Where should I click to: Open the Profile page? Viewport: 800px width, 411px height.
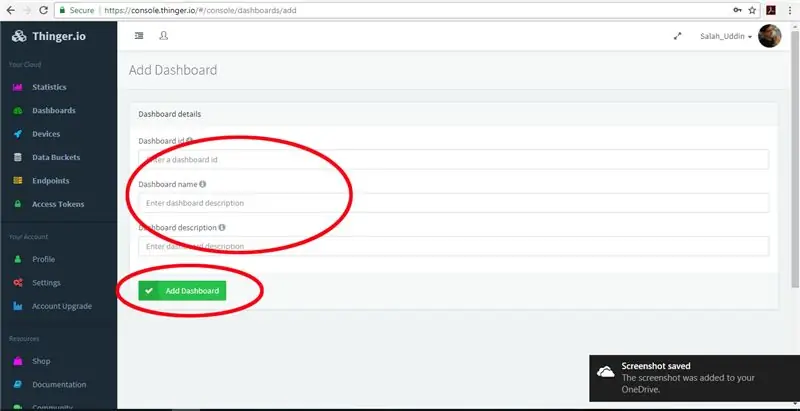coord(43,260)
